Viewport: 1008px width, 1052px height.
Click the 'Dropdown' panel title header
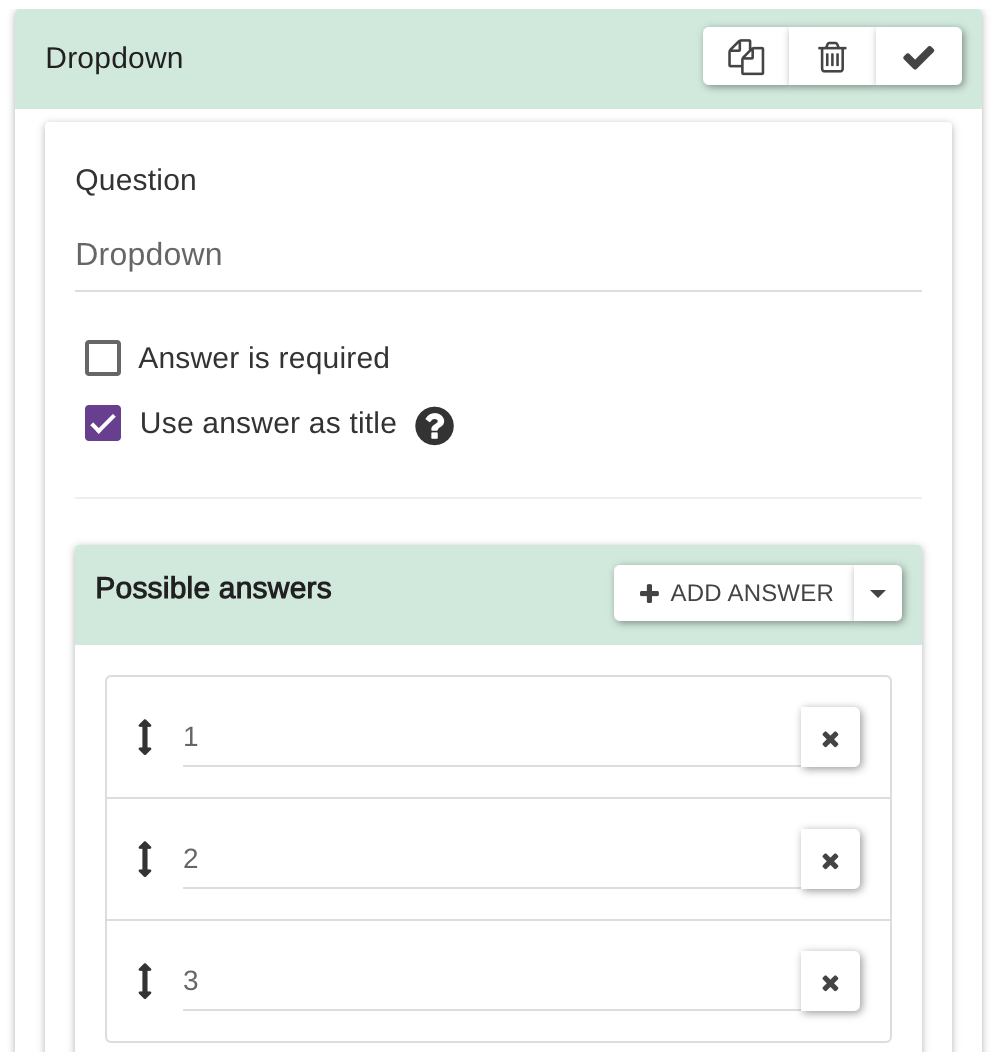[x=115, y=58]
